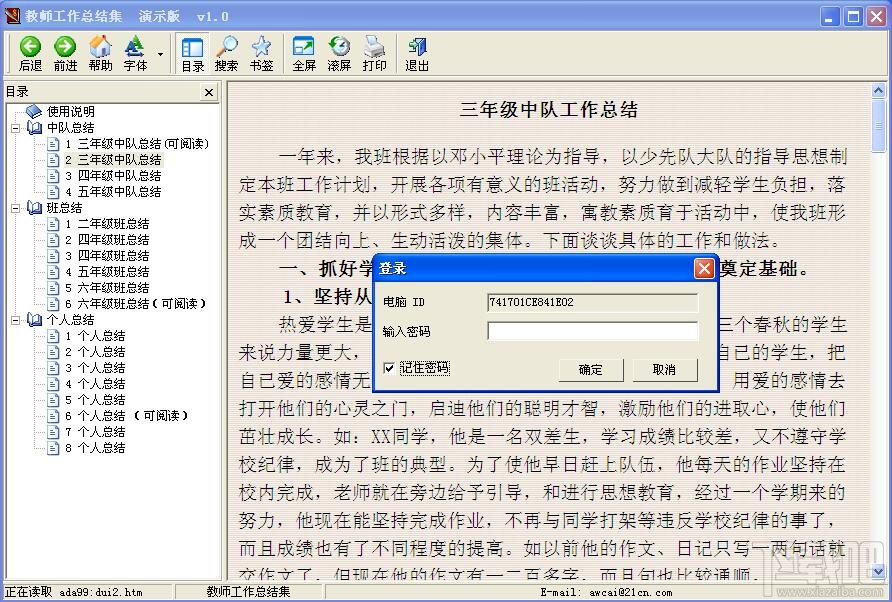The image size is (892, 602).
Task: Collapse the 个人总结 tree node
Action: [15, 320]
